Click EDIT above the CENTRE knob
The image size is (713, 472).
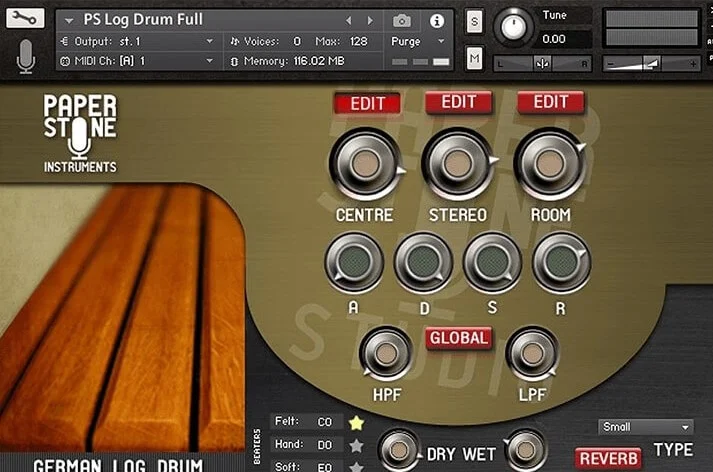tap(367, 104)
